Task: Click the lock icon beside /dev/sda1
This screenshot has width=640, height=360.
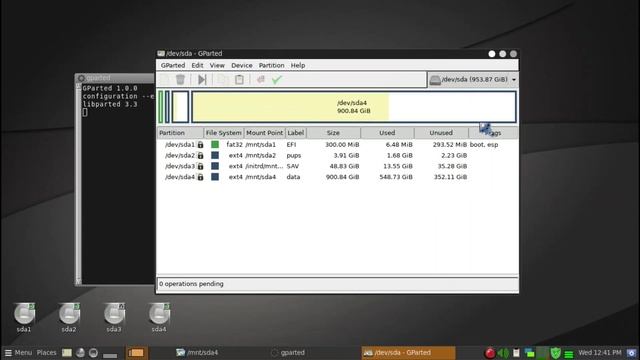Action: [x=200, y=144]
